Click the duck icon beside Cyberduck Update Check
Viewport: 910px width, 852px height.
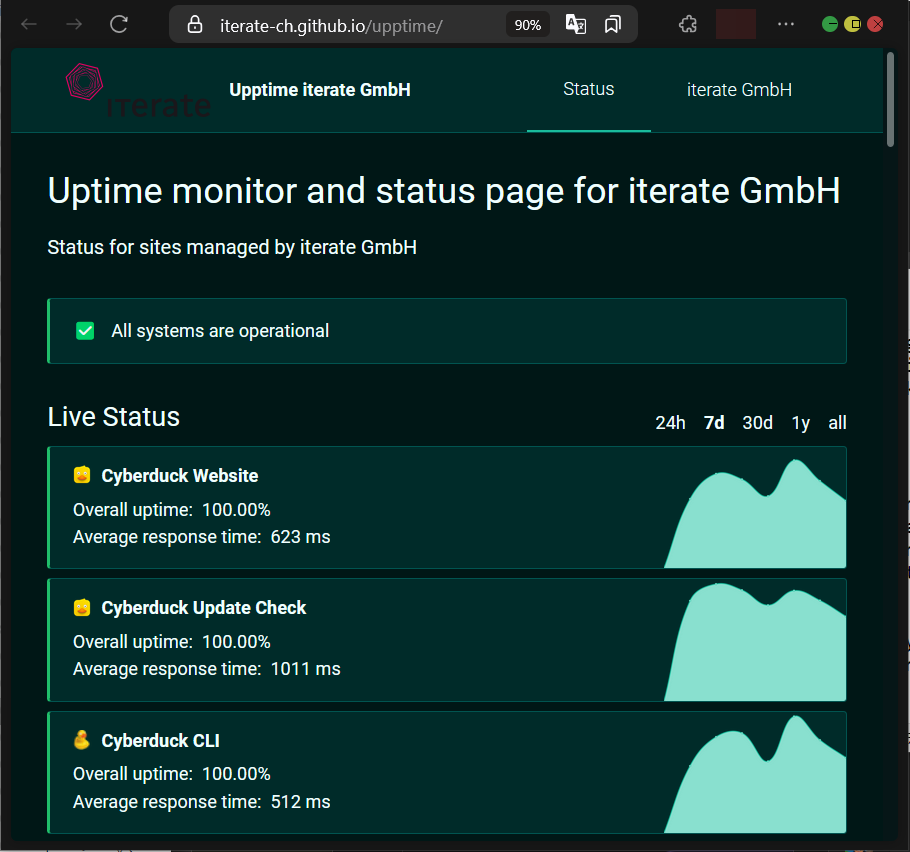tap(82, 607)
